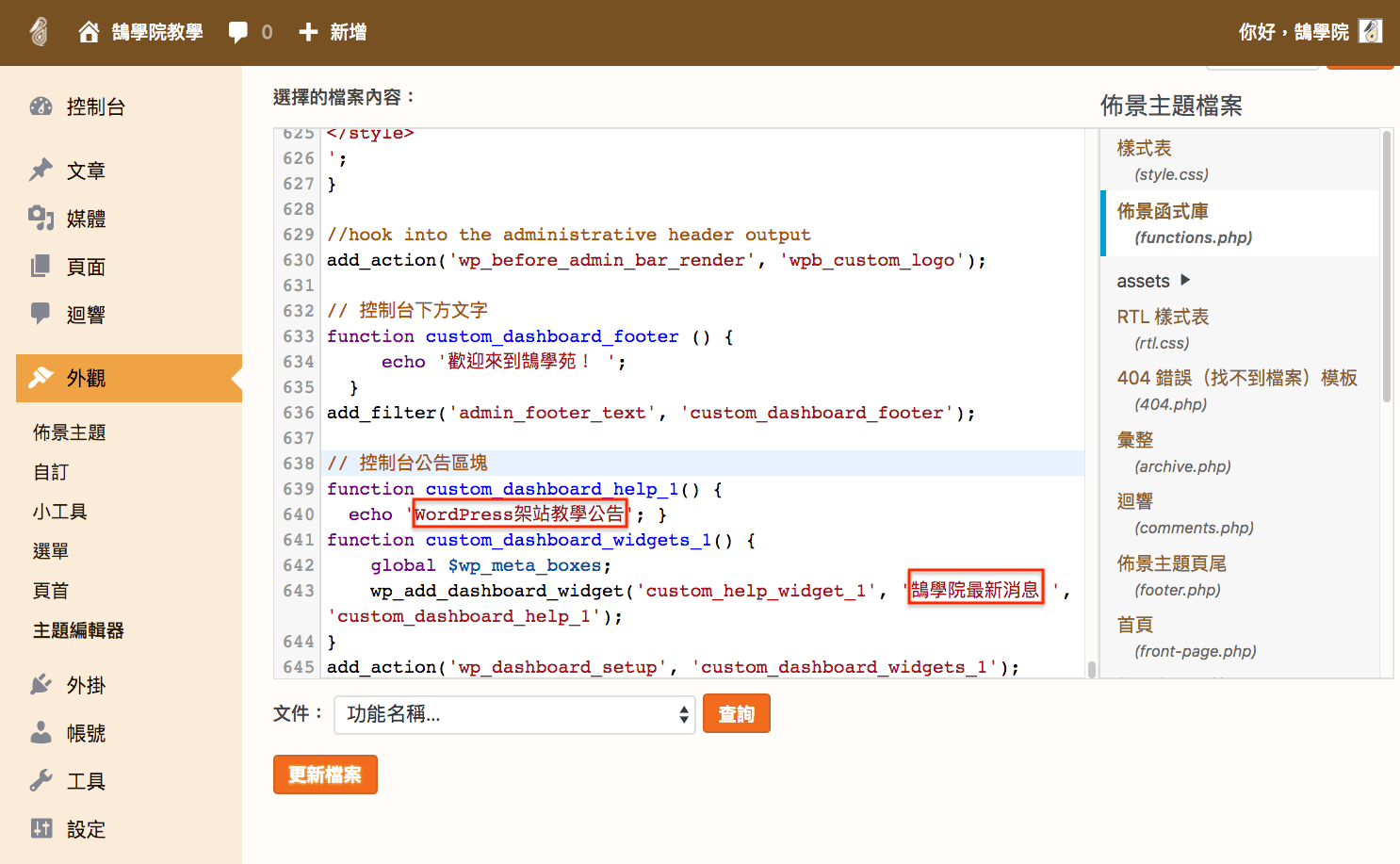This screenshot has height=864, width=1400.
Task: Click 你好，鴿學院 account greeting
Action: pyautogui.click(x=1294, y=32)
